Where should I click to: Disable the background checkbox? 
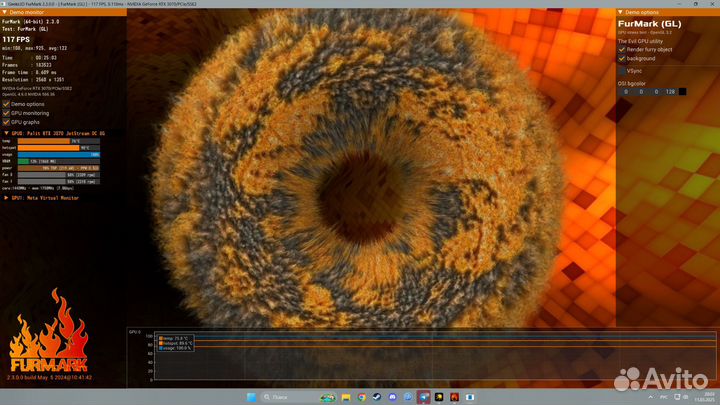pyautogui.click(x=621, y=58)
